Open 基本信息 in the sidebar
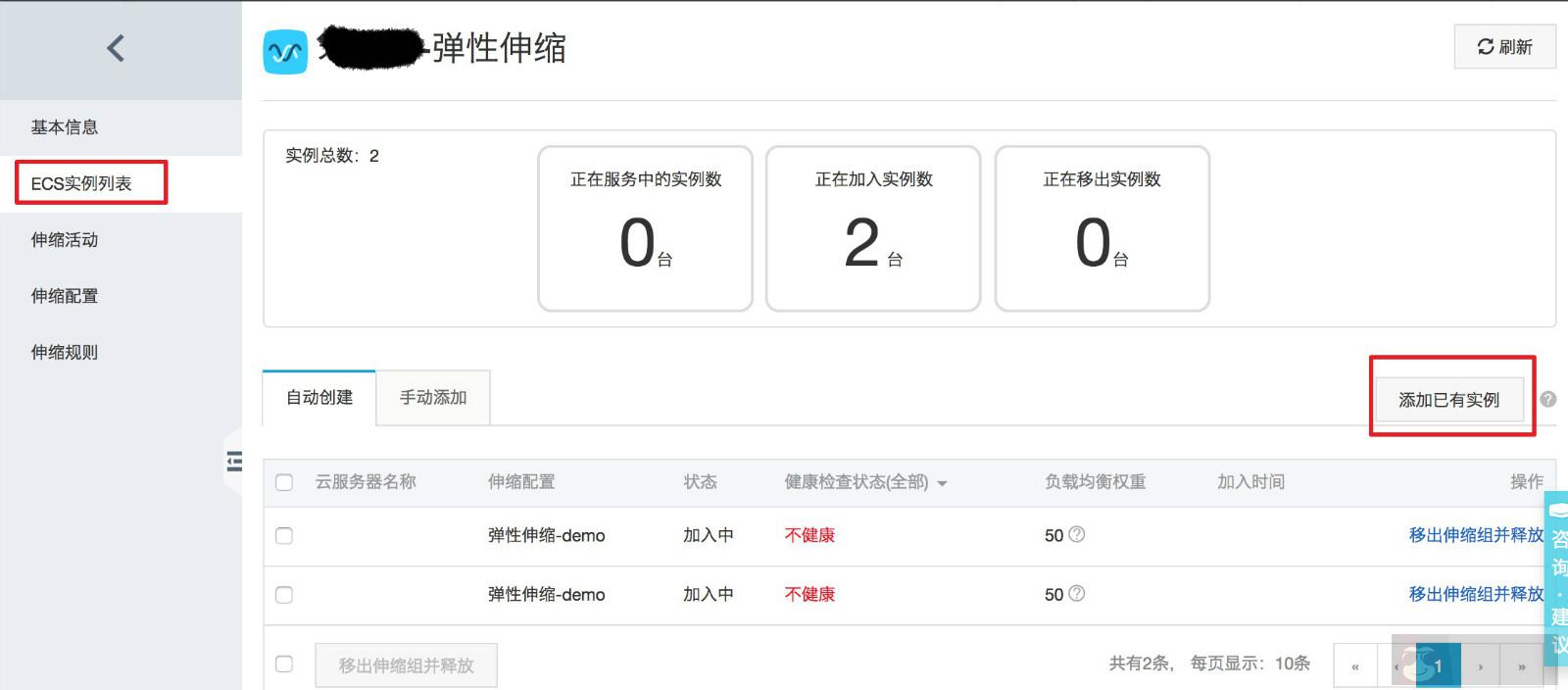 coord(121,127)
